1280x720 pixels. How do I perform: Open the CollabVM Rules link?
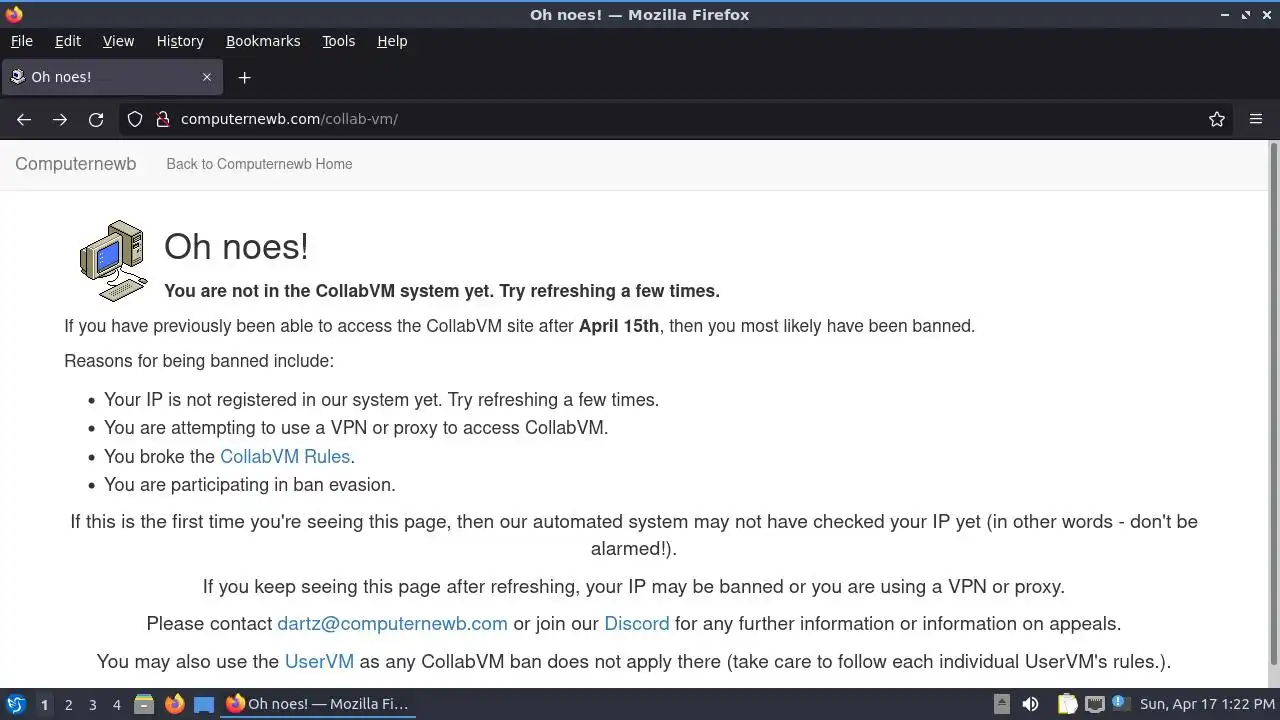coord(285,456)
